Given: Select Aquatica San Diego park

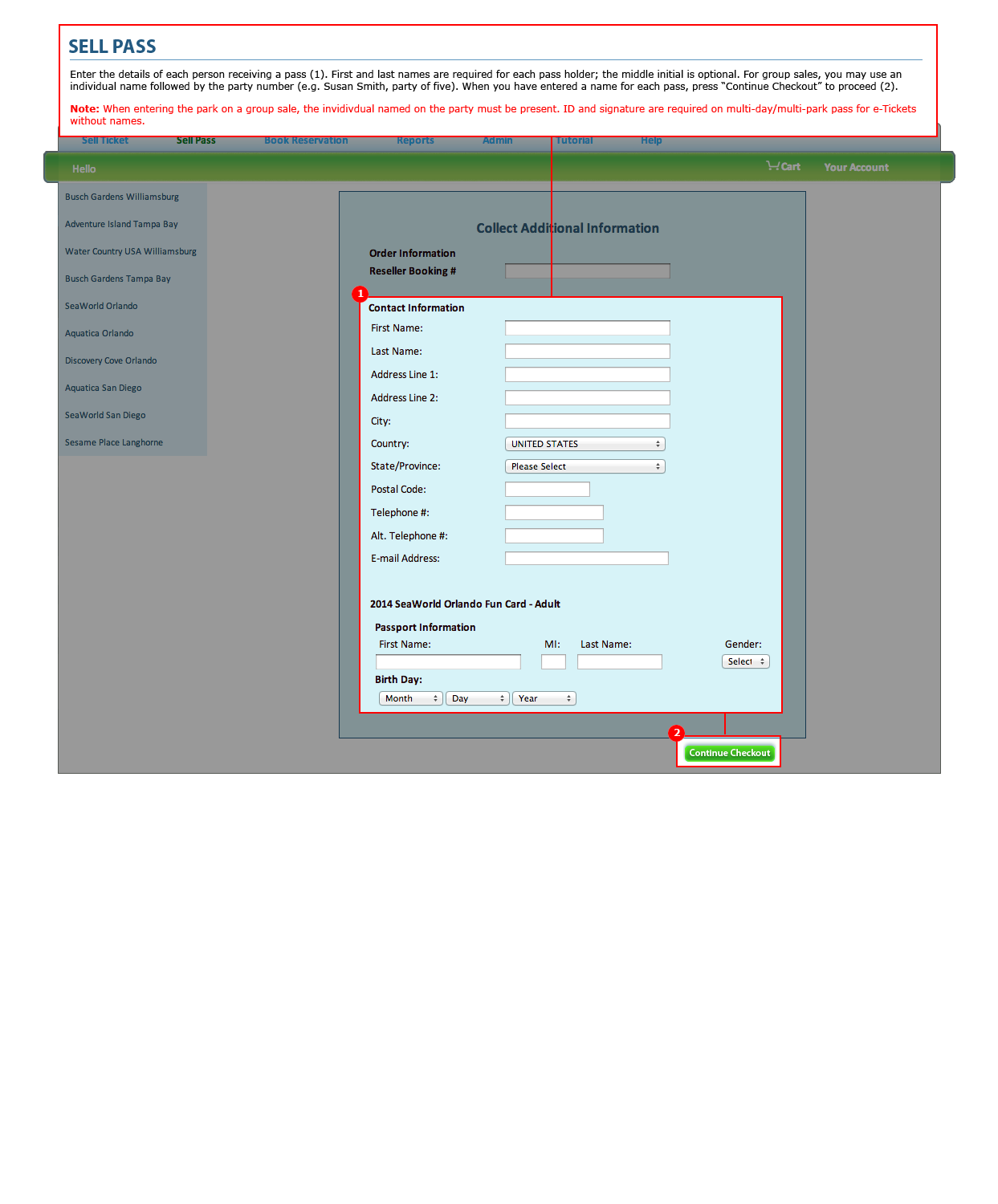Looking at the screenshot, I should [x=104, y=388].
